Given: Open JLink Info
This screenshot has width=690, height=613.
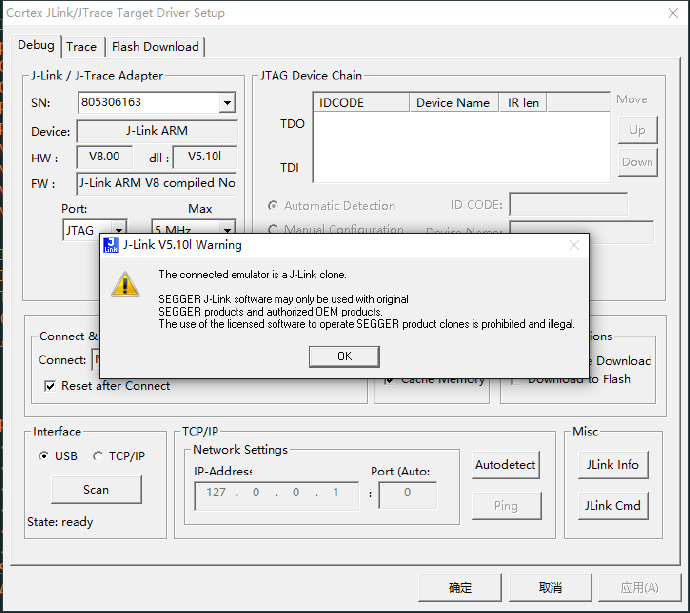Looking at the screenshot, I should 613,465.
